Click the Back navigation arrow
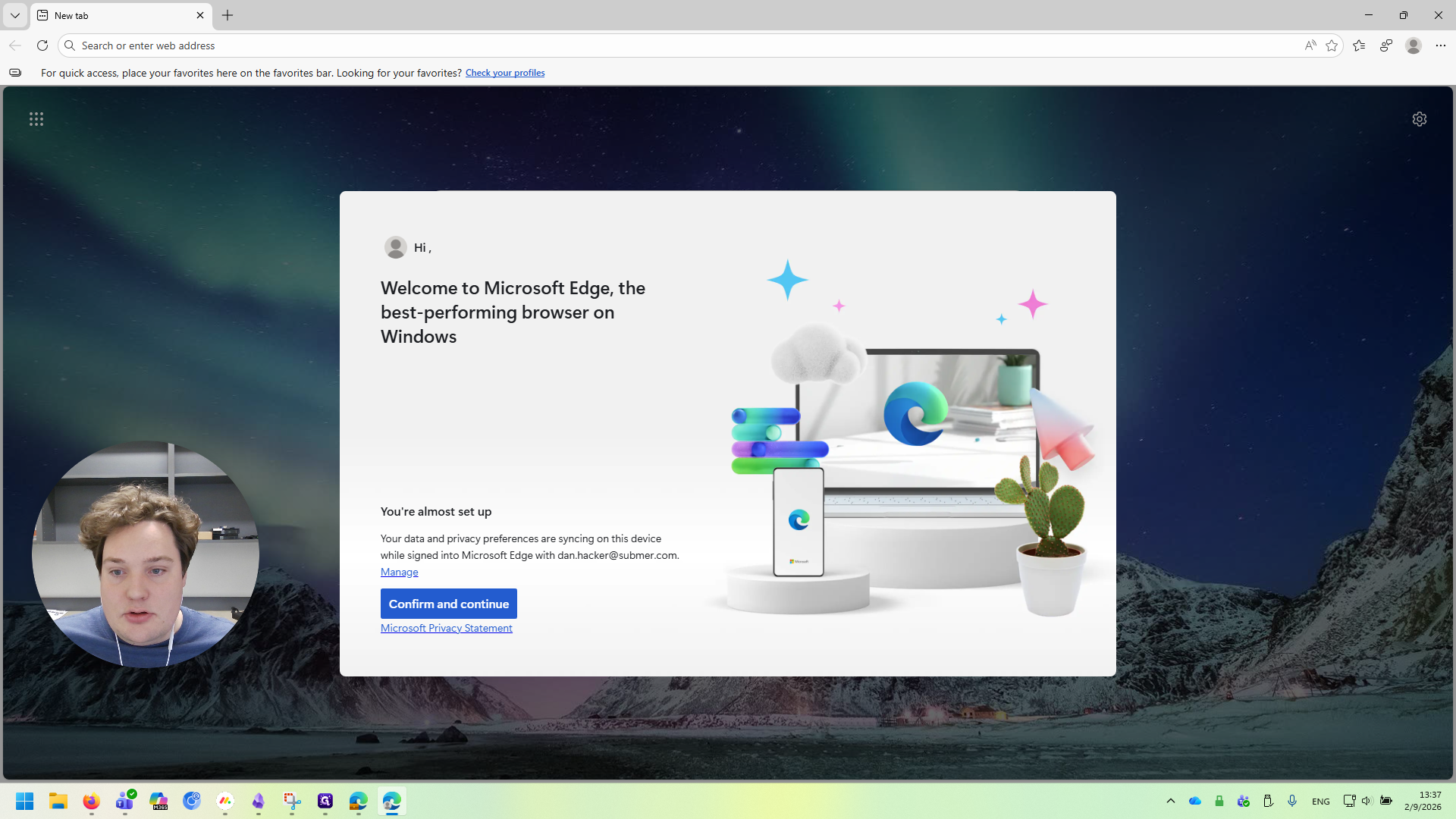Screen dimensions: 1456x819 (15, 45)
